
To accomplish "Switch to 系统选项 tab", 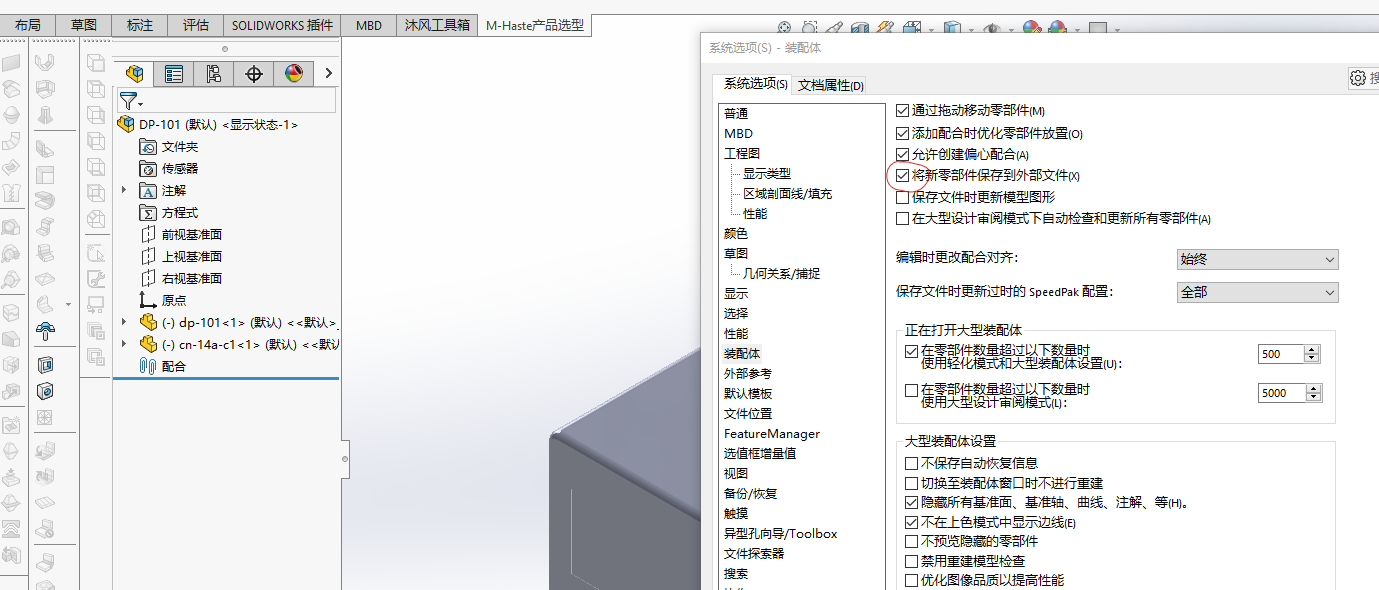I will pos(755,84).
